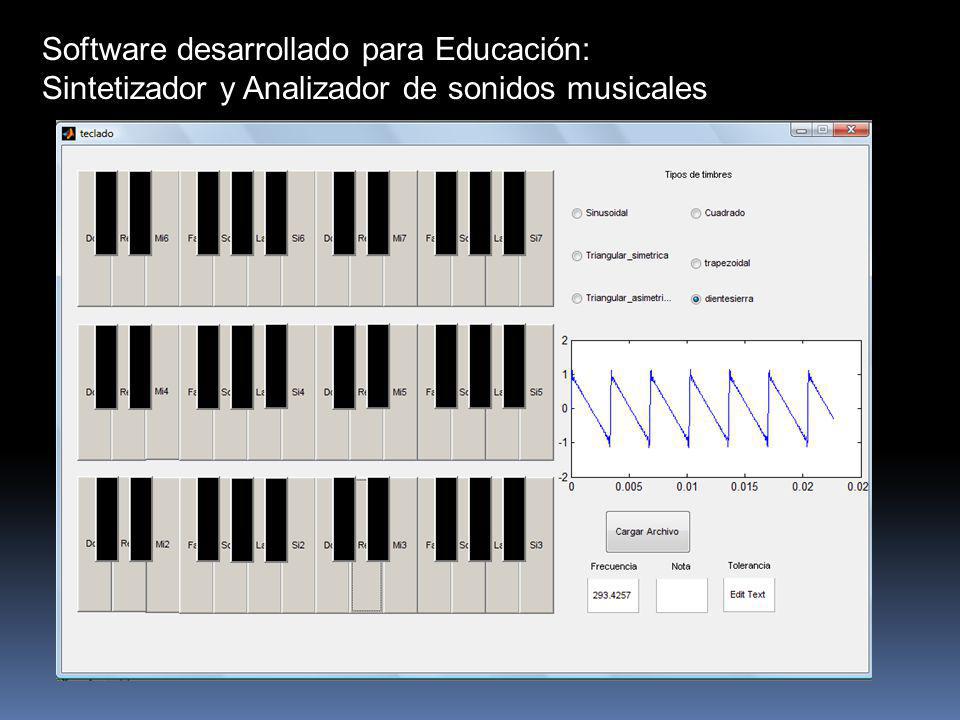960x720 pixels.
Task: Play the black key immediately left of Mi3
Action: coord(378,519)
